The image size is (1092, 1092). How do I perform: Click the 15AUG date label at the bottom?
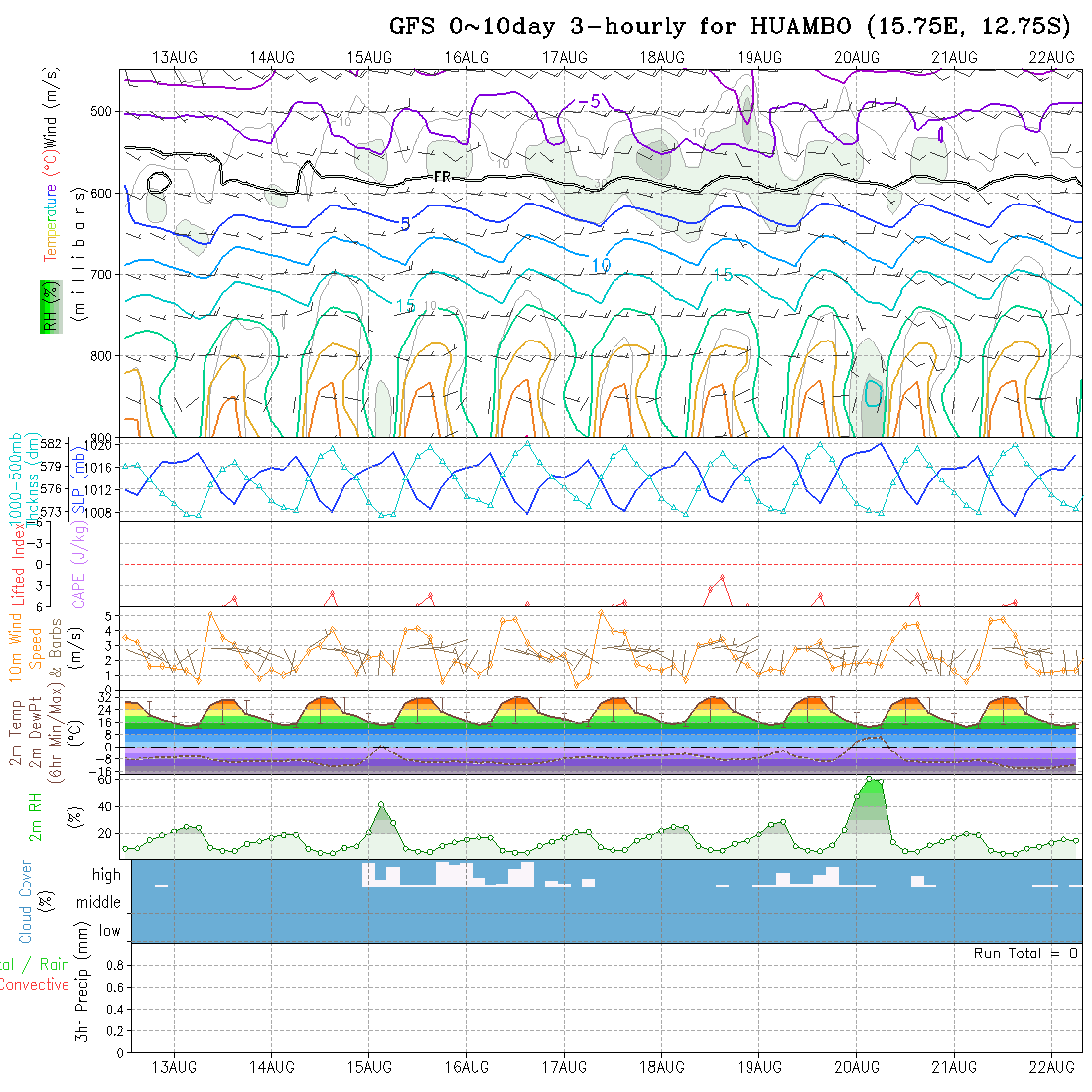pos(369,1067)
